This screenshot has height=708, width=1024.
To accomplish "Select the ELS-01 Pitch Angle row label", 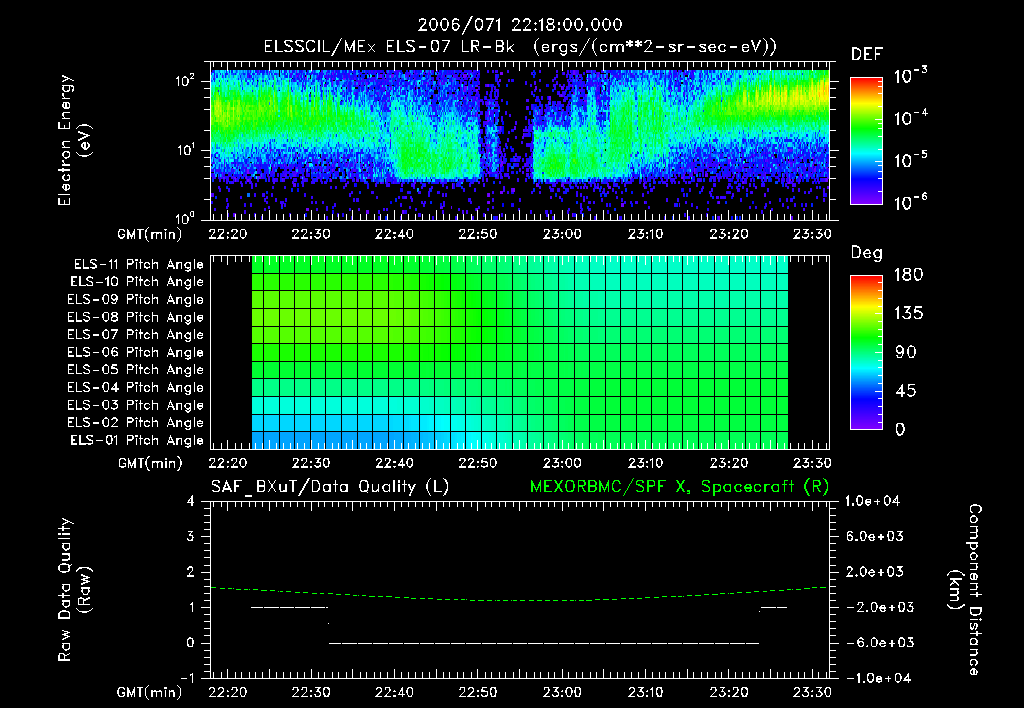I will click(x=137, y=440).
